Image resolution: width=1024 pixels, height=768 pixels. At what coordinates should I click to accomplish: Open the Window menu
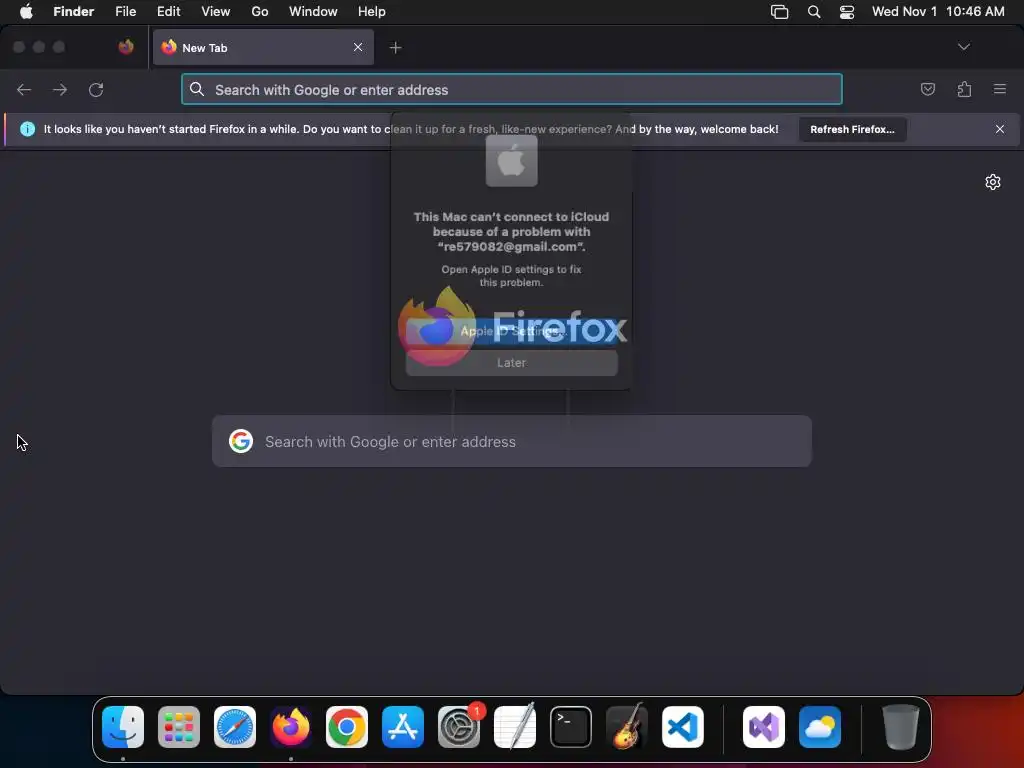(313, 11)
